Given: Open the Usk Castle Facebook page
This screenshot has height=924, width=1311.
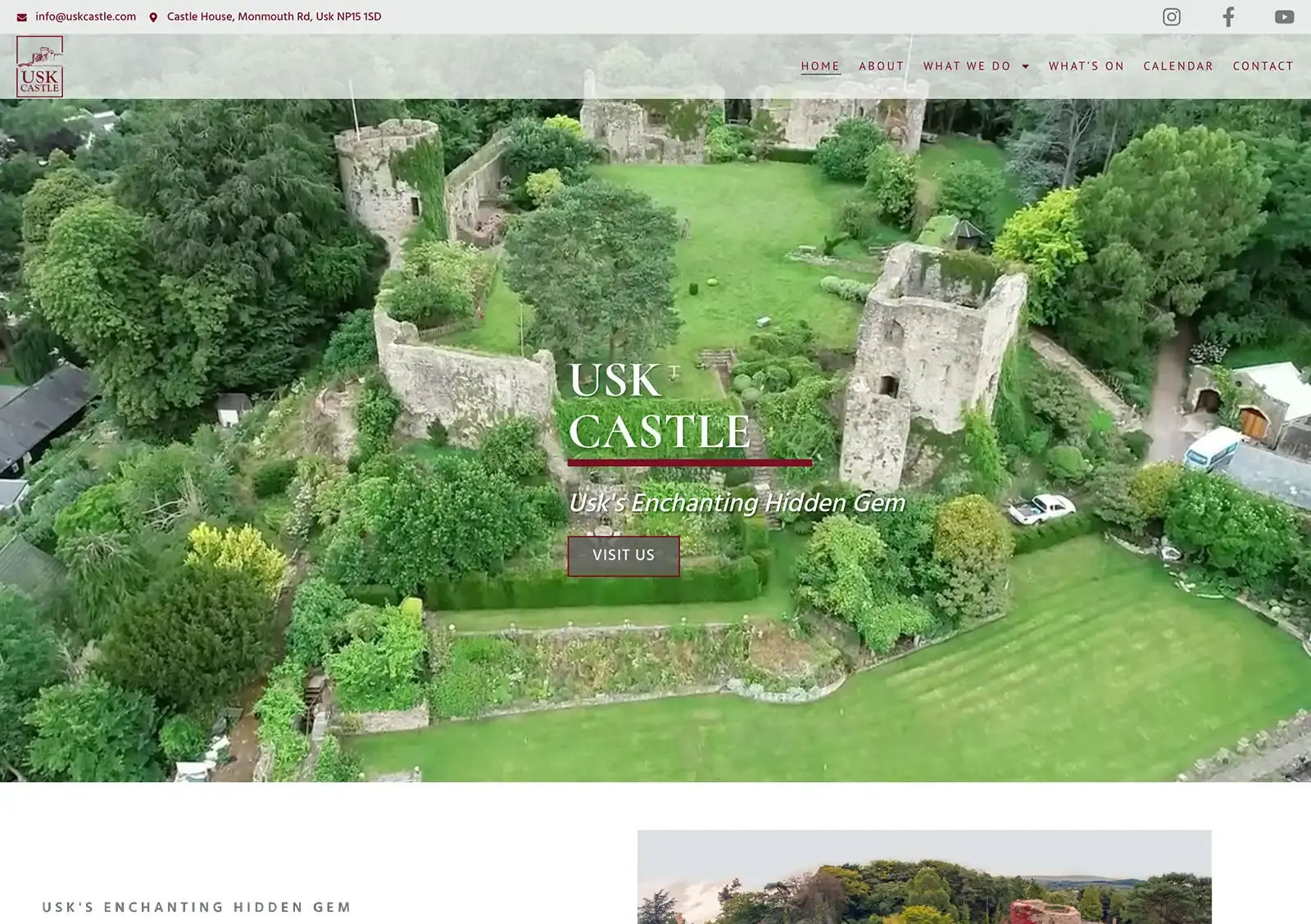Looking at the screenshot, I should [1227, 16].
